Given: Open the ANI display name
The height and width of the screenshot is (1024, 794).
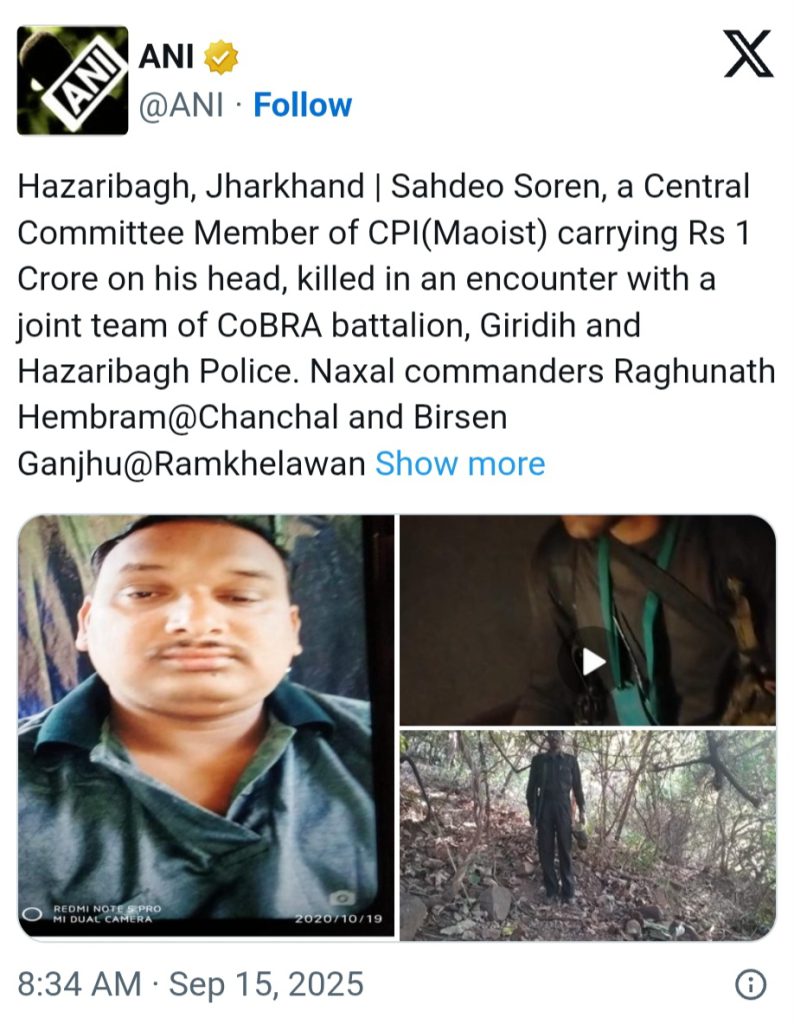Looking at the screenshot, I should coord(166,56).
